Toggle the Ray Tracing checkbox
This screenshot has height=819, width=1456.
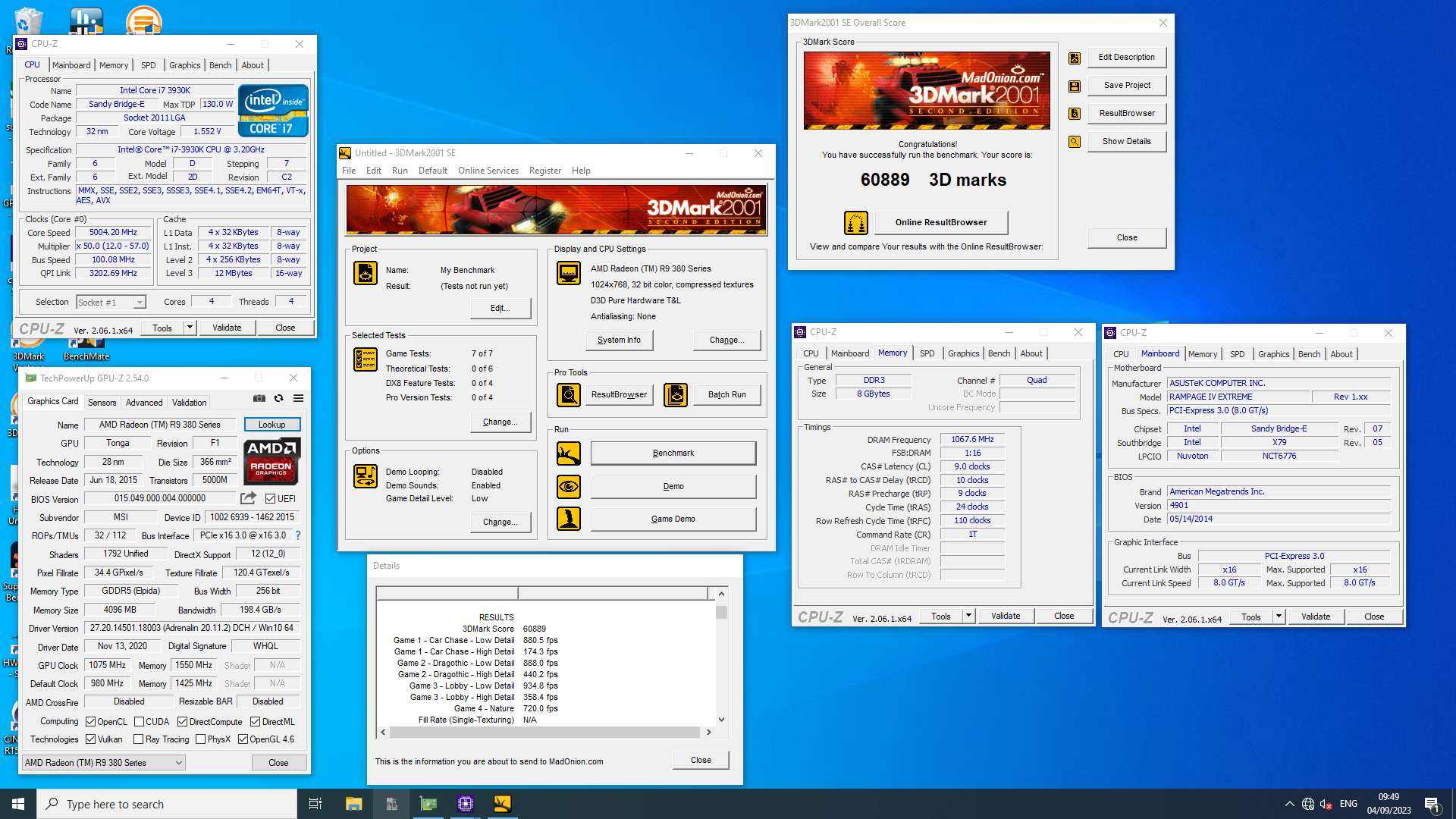[x=139, y=739]
